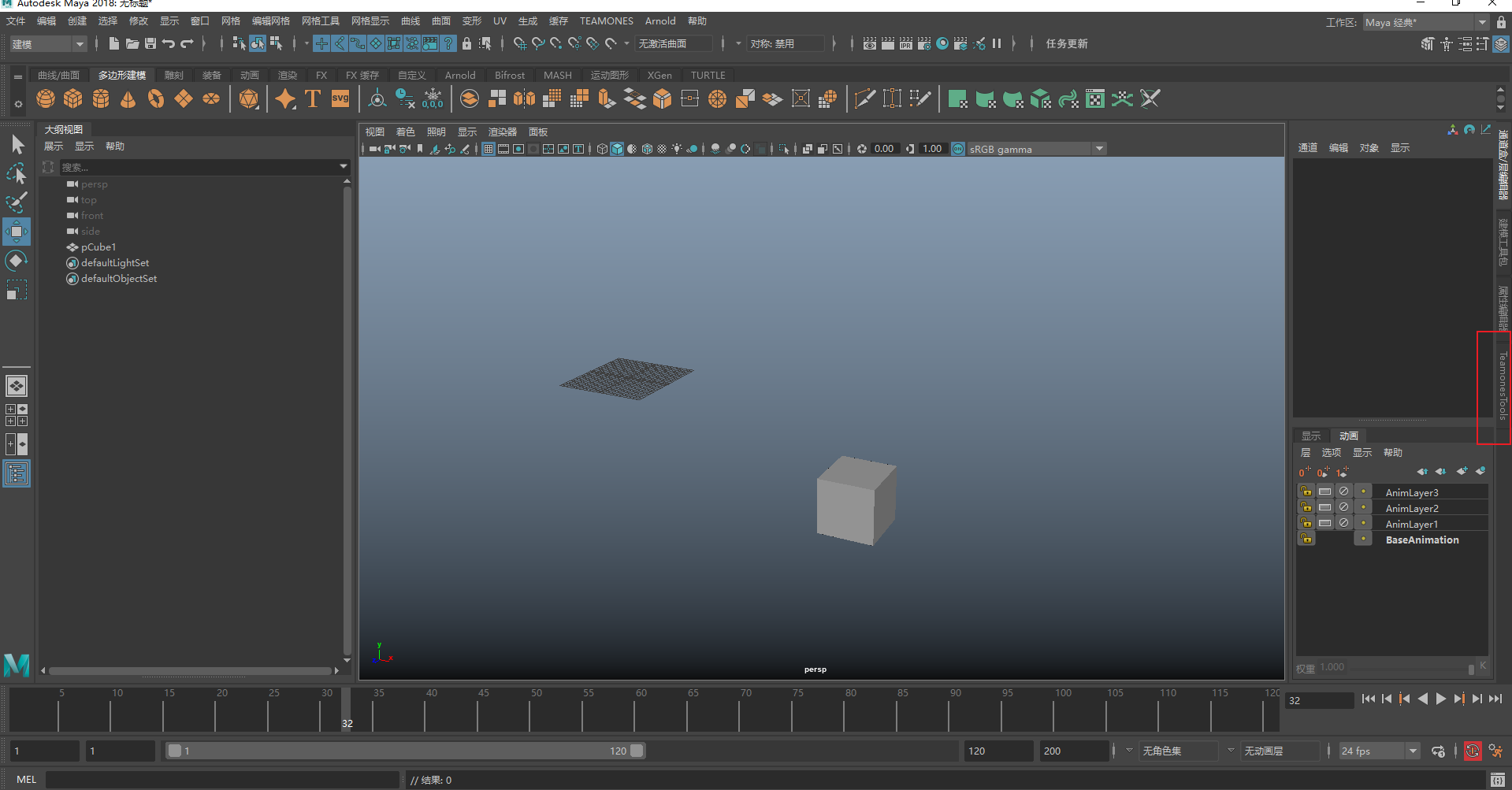Open the TEAMONES menu

coord(606,21)
